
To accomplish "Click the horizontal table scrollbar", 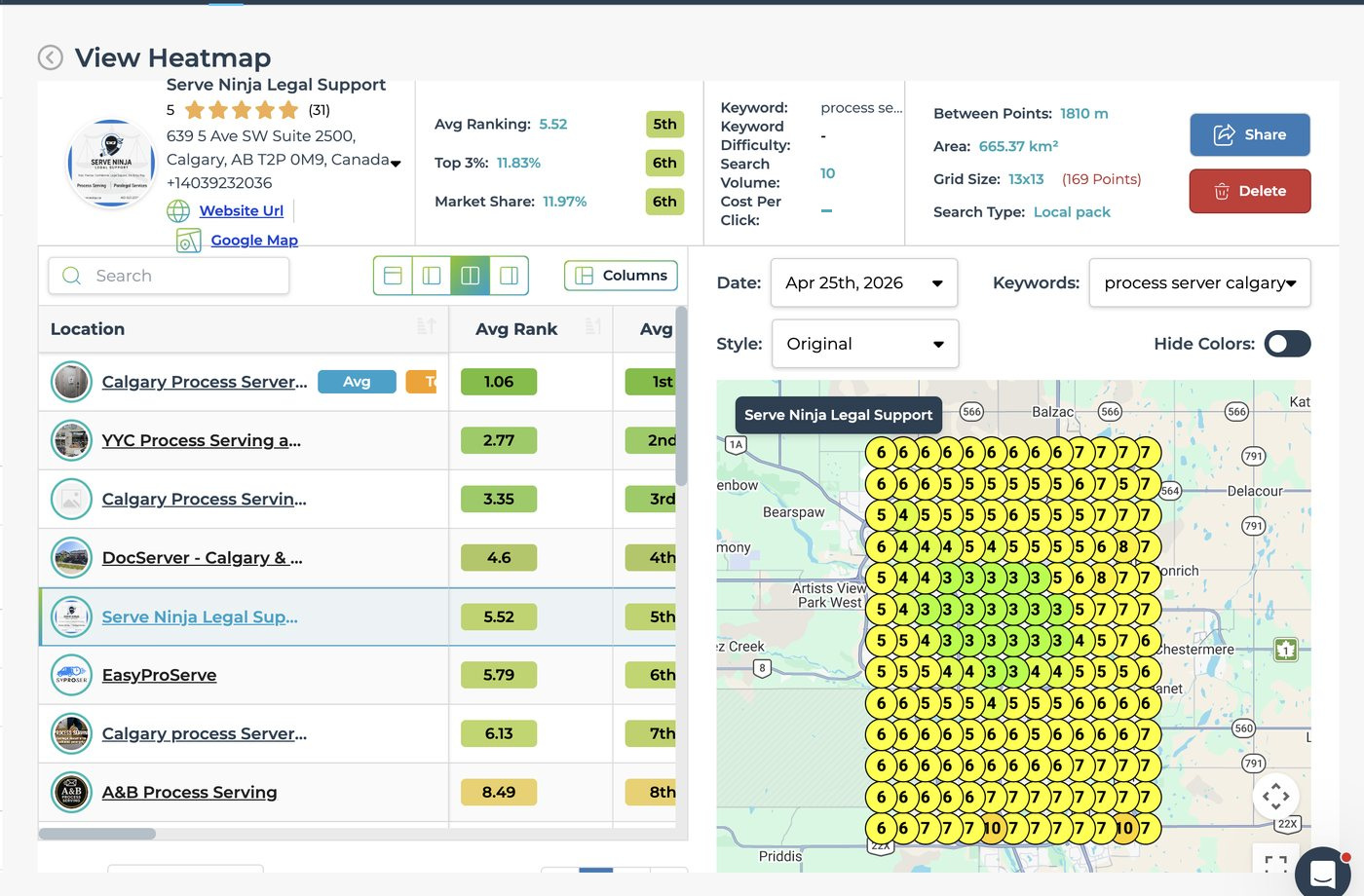I will 96,834.
